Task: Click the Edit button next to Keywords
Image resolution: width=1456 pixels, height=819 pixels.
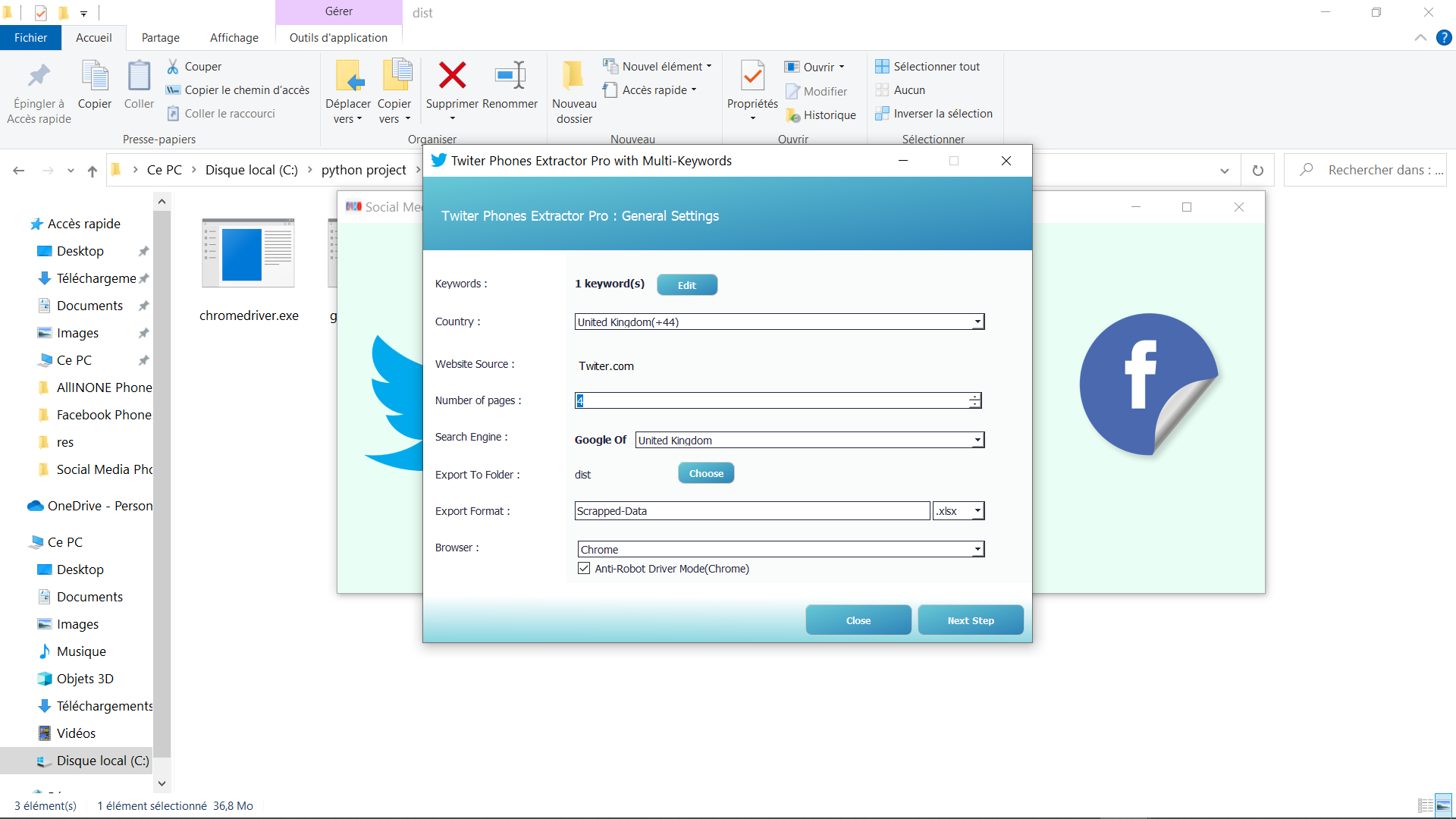Action: (686, 284)
